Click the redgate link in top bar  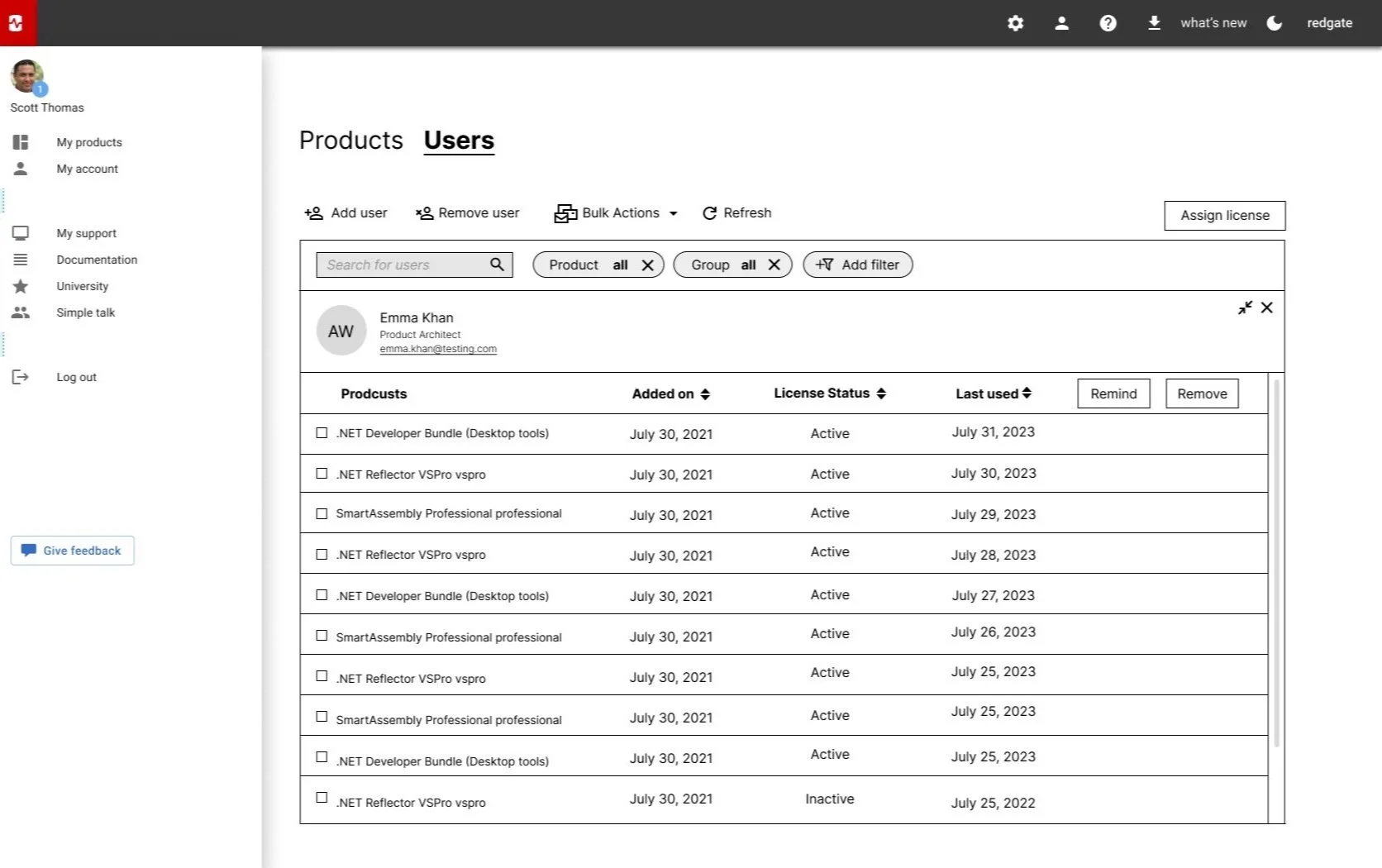point(1329,23)
